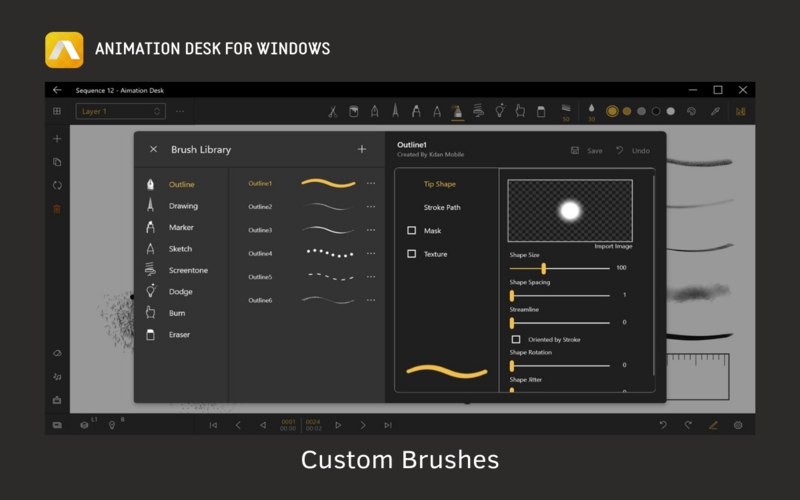
Task: Click the redo arrow in bottom bar
Action: click(x=688, y=425)
